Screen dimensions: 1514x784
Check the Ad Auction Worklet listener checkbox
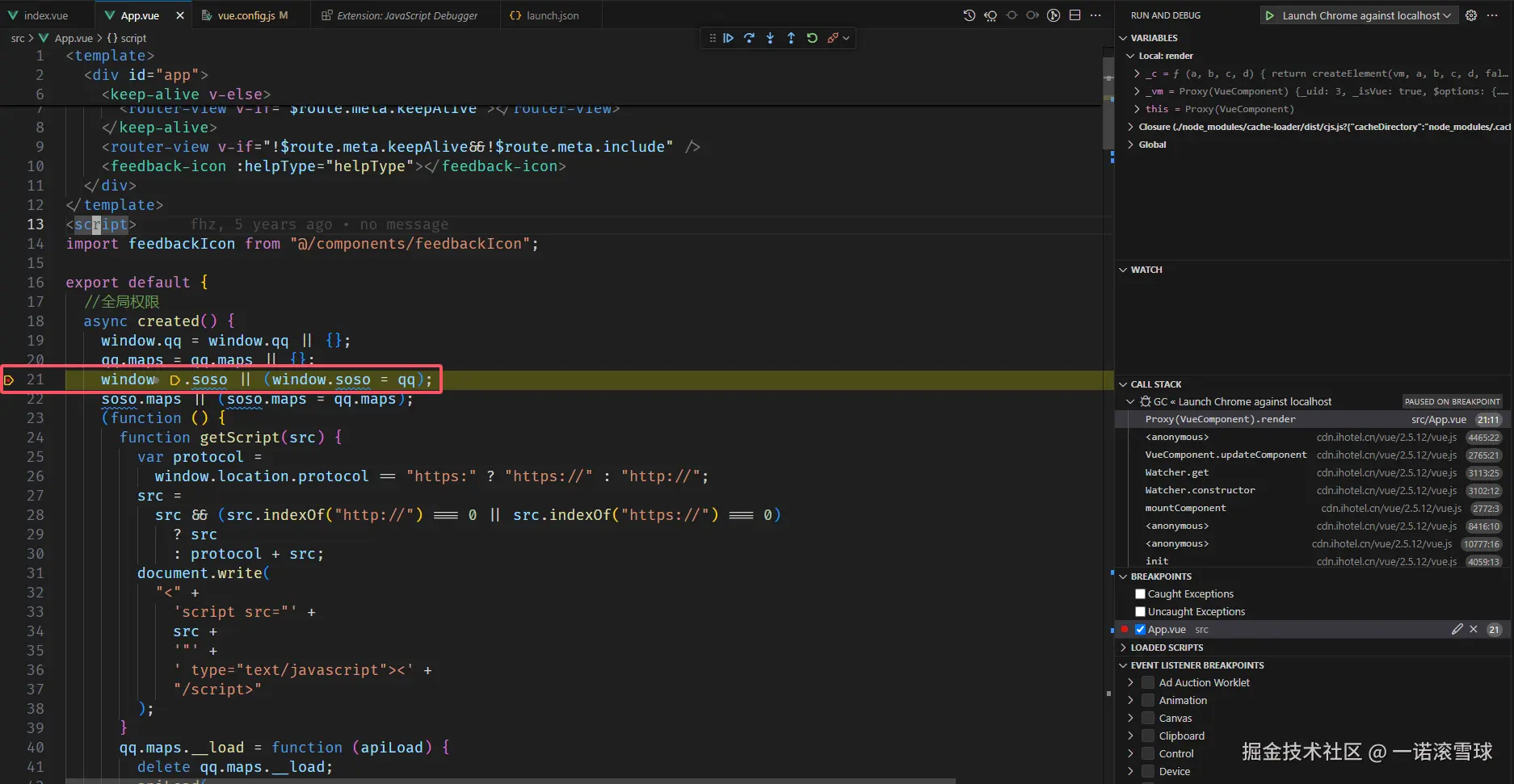(1147, 683)
